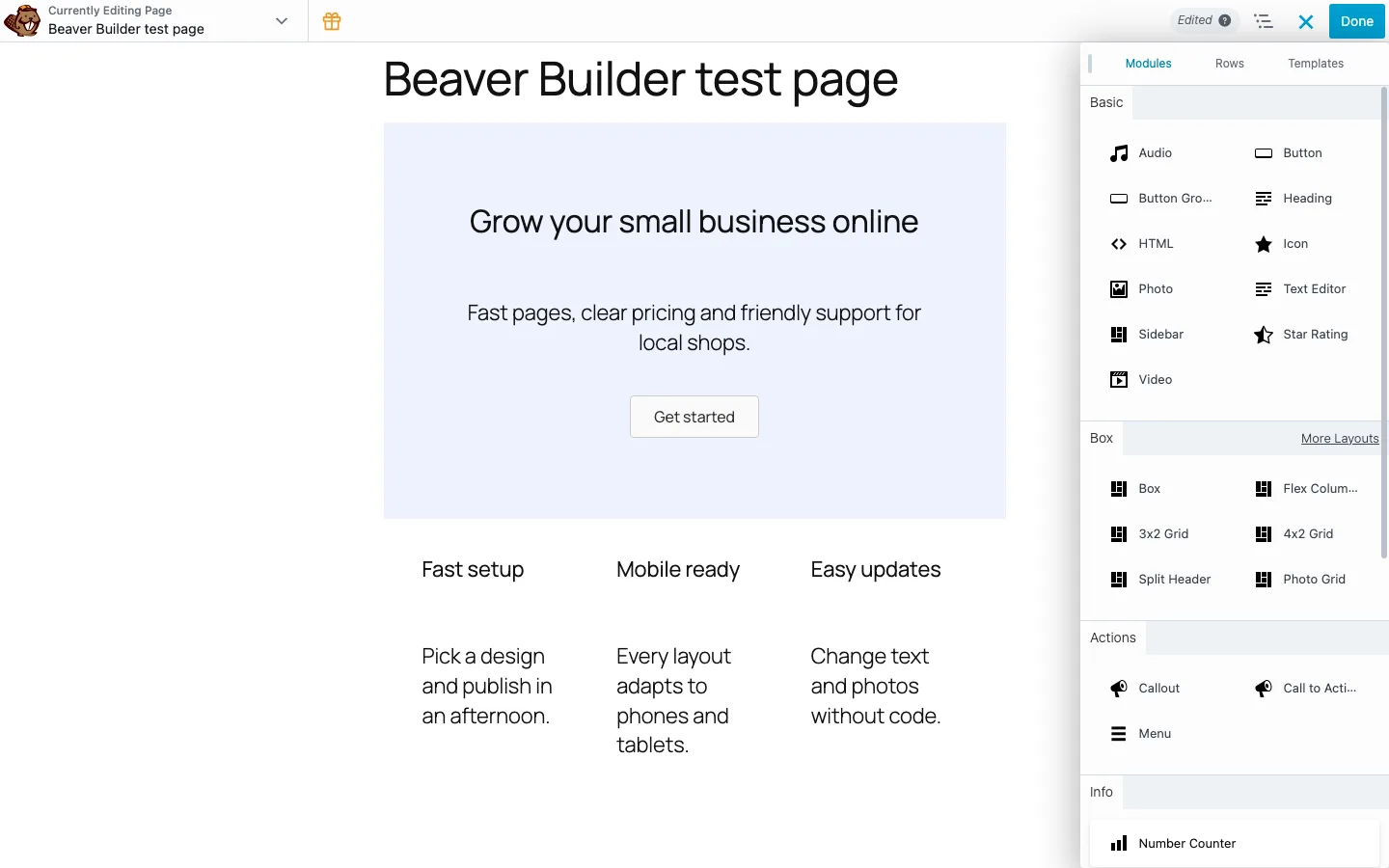1389x868 pixels.
Task: Pick the Photo Grid module icon
Action: [1264, 580]
